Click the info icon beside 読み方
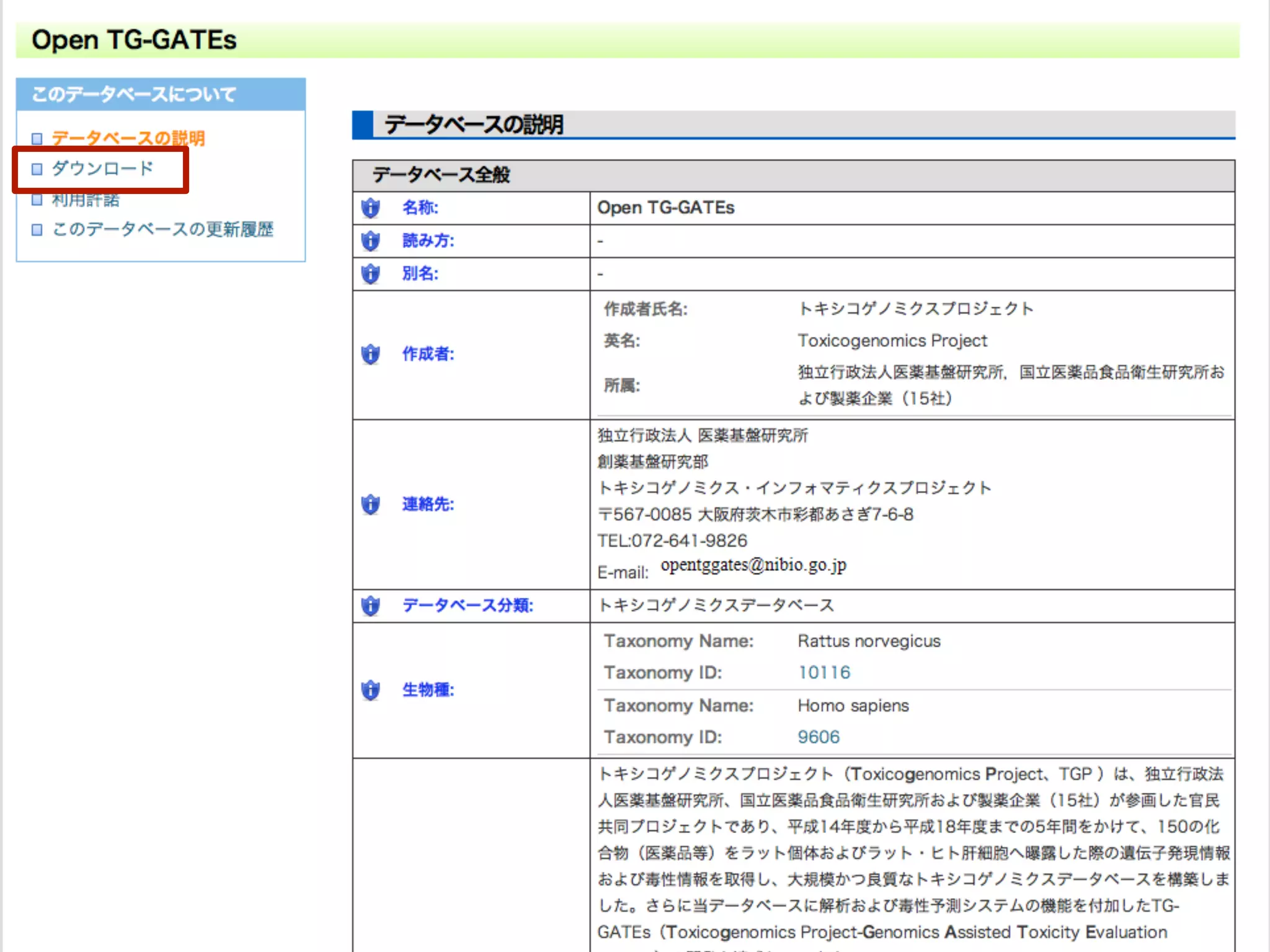1270x952 pixels. coord(371,240)
